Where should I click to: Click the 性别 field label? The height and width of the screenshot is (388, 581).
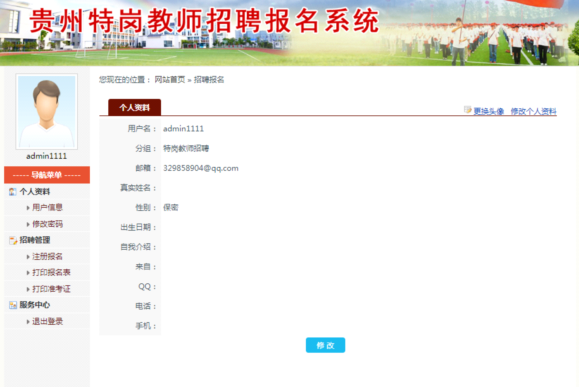pyautogui.click(x=146, y=208)
